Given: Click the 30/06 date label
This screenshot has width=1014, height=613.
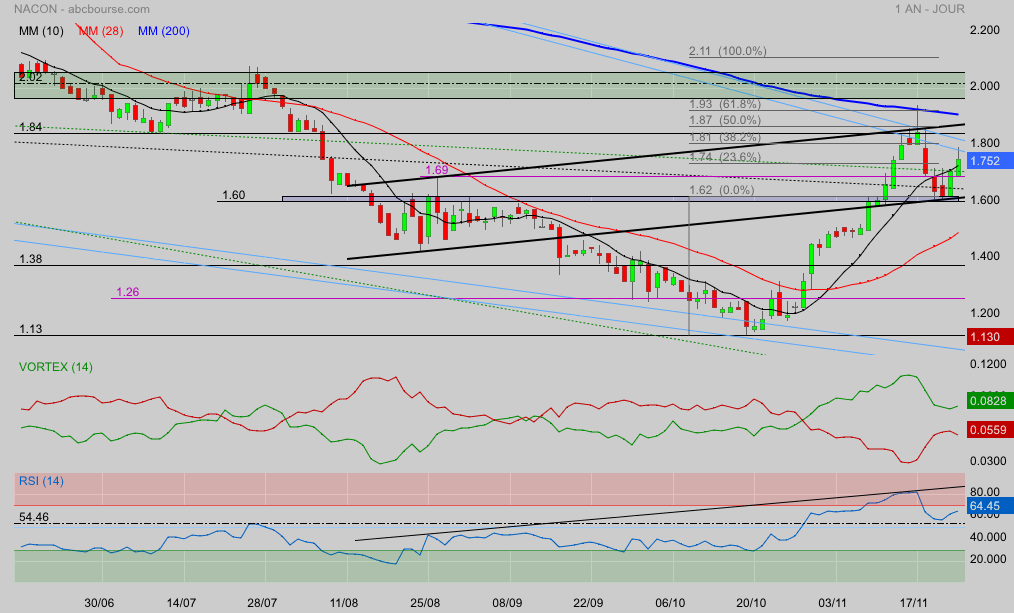Looking at the screenshot, I should coord(99,603).
